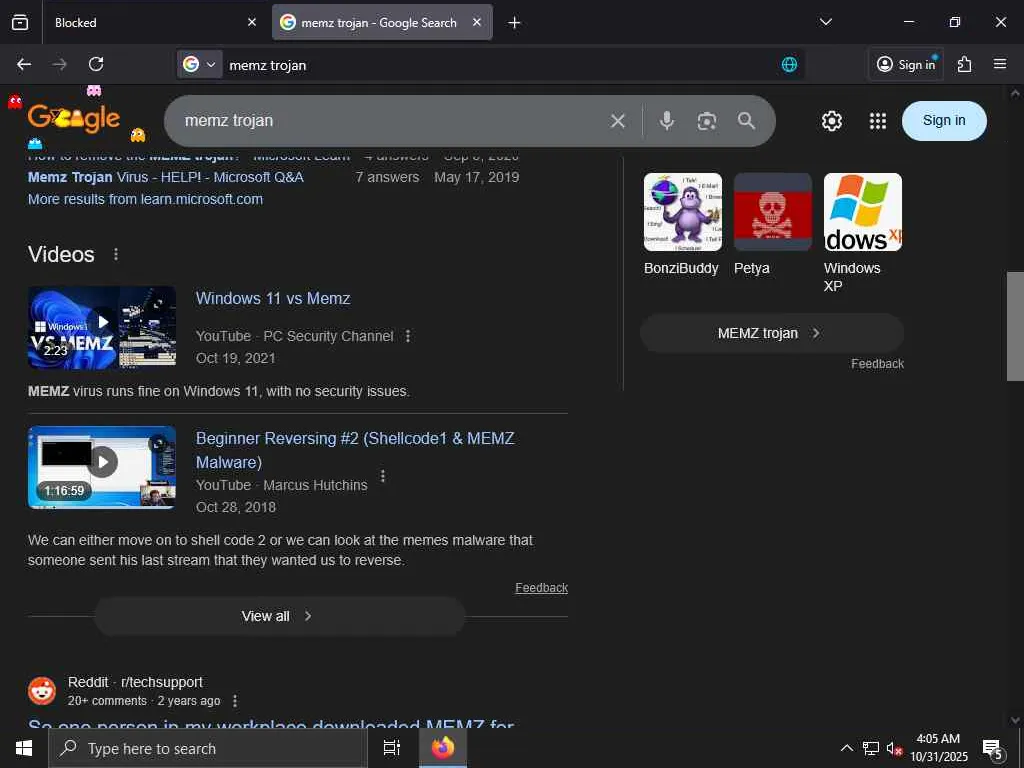1024x768 pixels.
Task: Open Windows 11 vs Memz video link
Action: click(x=273, y=298)
